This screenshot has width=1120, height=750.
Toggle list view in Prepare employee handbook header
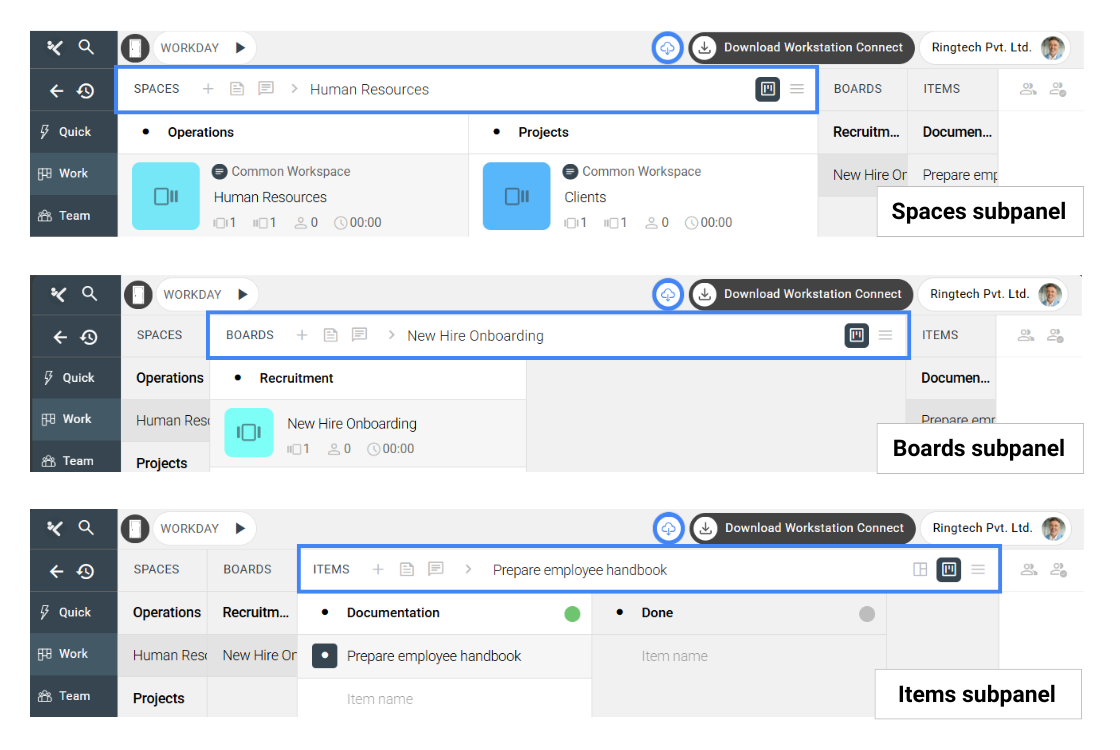tap(978, 570)
